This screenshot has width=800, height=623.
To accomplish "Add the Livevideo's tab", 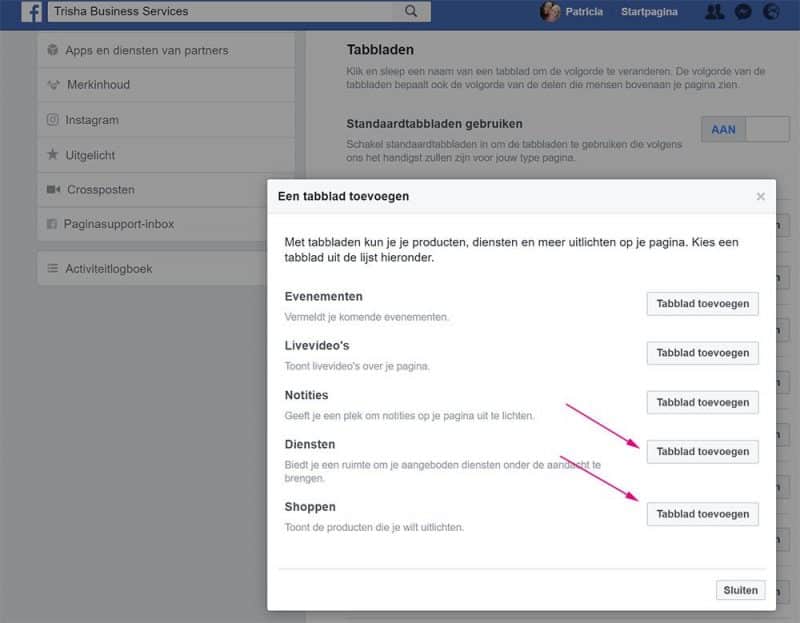I will click(x=703, y=353).
